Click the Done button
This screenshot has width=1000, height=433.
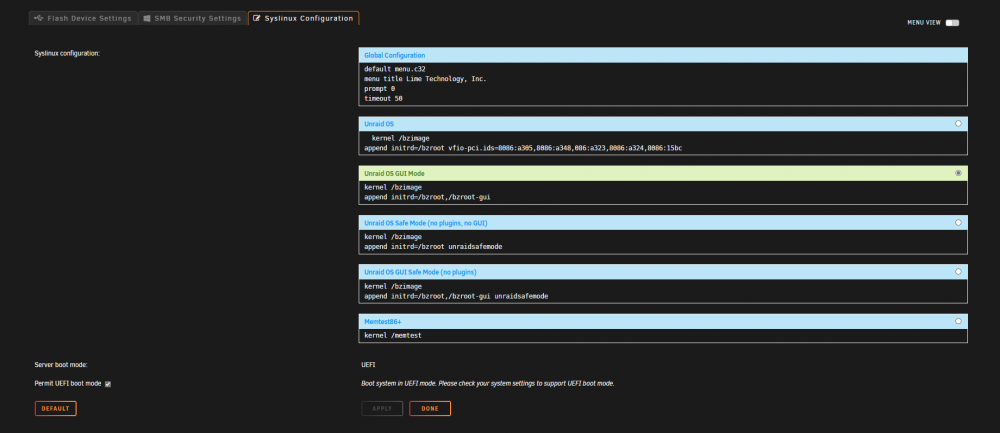[430, 408]
